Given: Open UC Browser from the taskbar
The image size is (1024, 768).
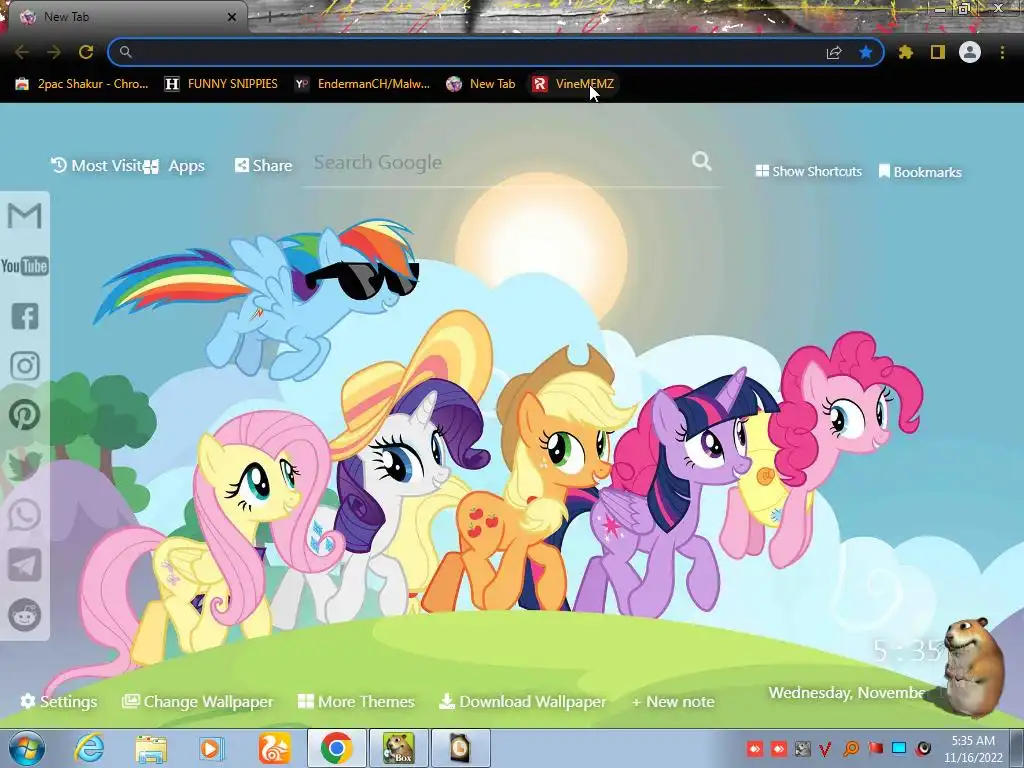Looking at the screenshot, I should 274,749.
